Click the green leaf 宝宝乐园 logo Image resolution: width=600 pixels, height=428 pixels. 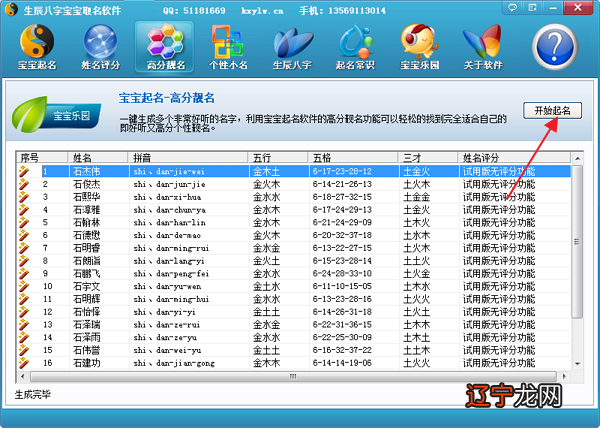(51, 115)
